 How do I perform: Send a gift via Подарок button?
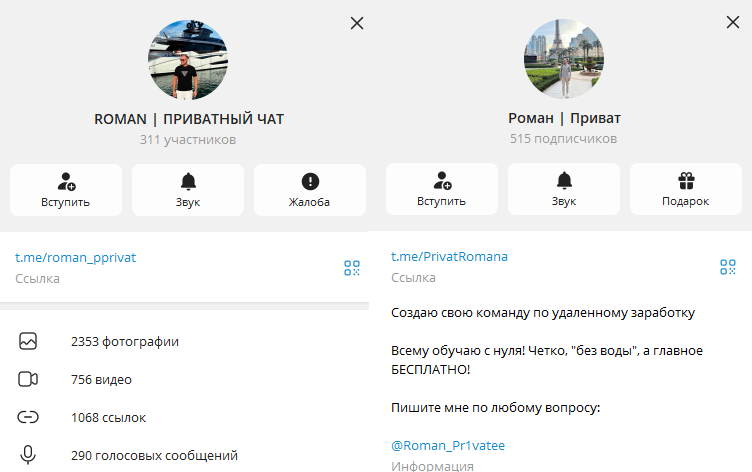point(686,189)
